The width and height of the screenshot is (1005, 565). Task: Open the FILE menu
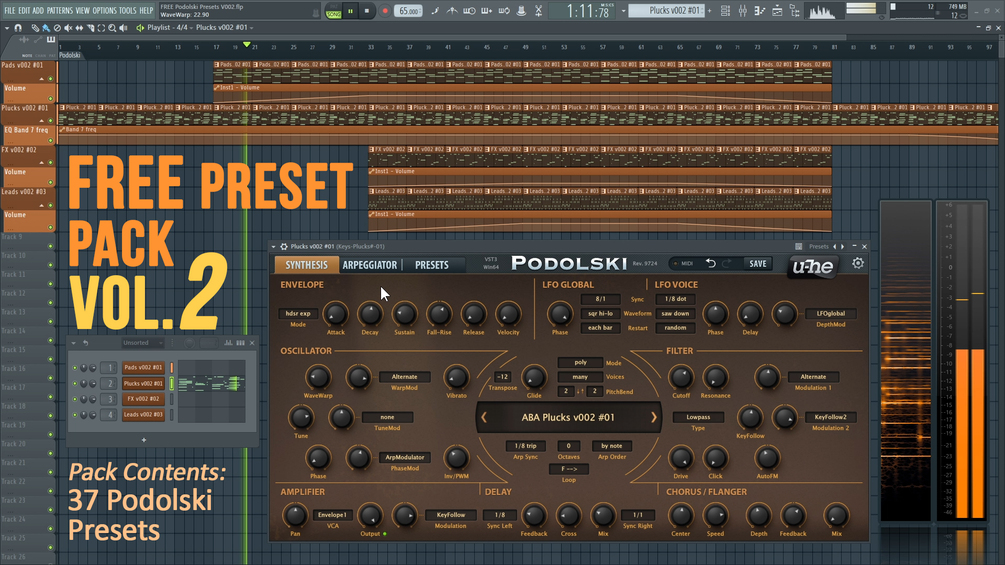[10, 10]
